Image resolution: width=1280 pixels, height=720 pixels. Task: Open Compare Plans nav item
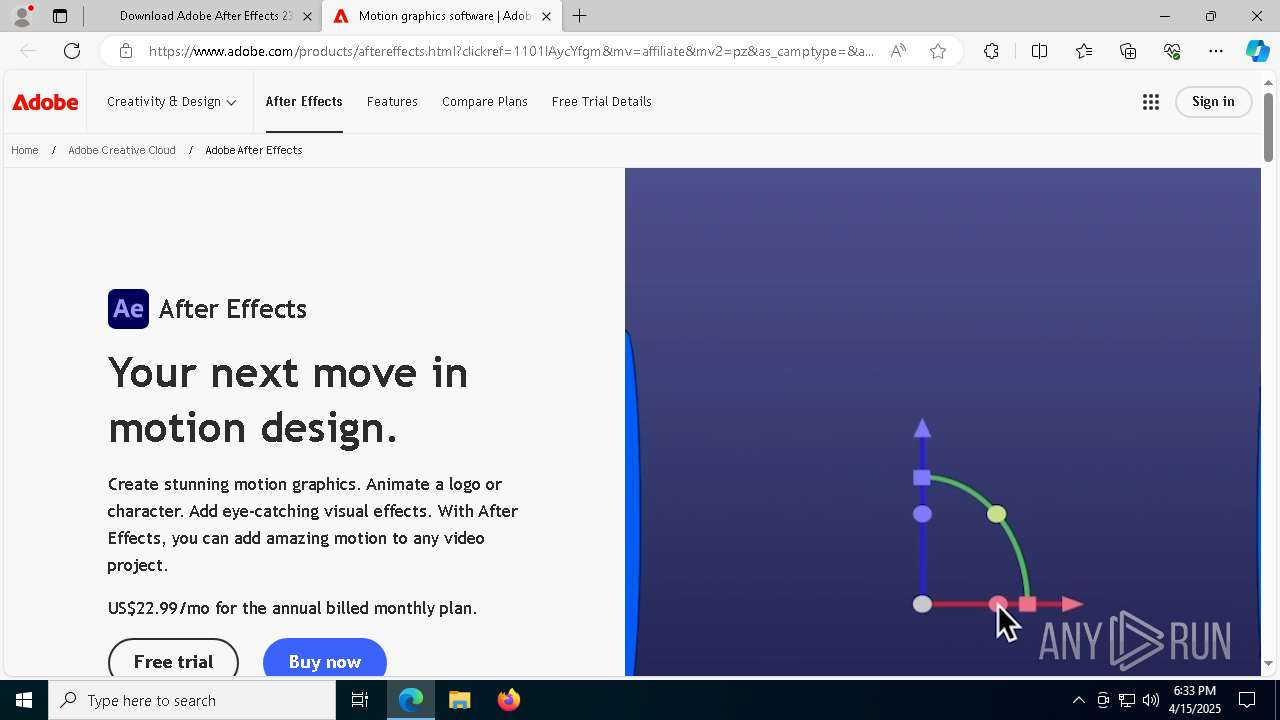tap(485, 102)
